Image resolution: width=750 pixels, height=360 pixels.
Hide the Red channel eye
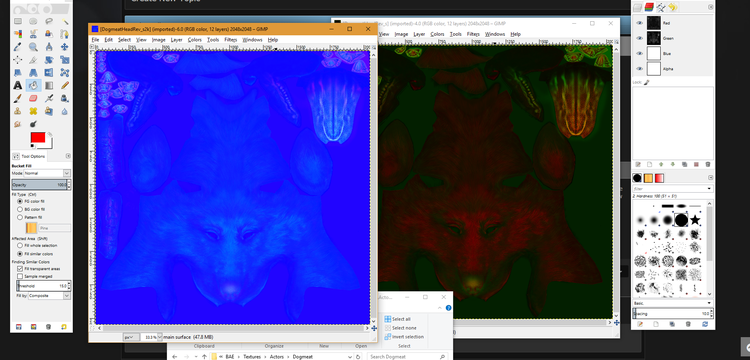tap(639, 22)
